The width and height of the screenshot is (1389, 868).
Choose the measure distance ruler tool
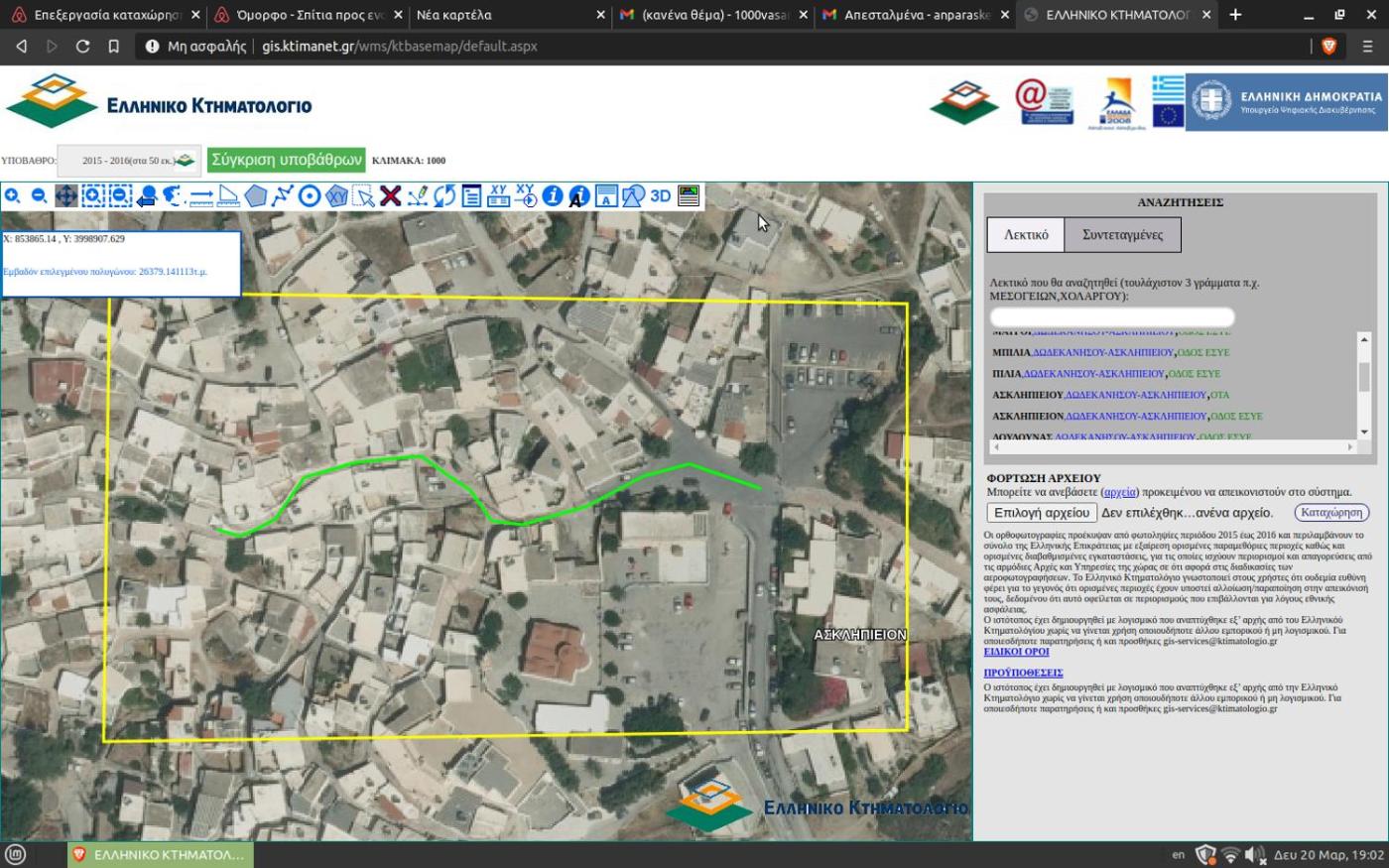[x=201, y=196]
